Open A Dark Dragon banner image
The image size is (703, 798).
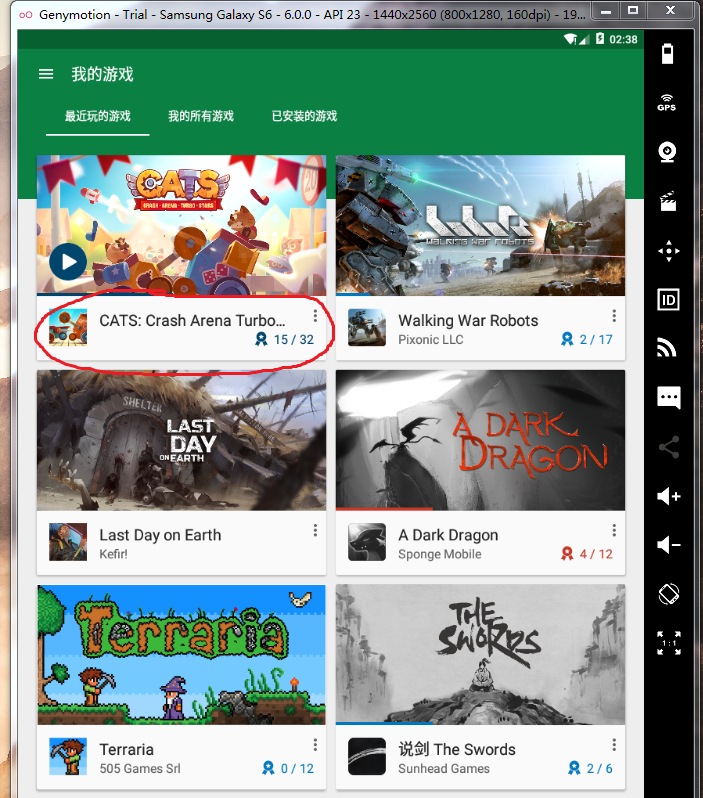[x=480, y=440]
